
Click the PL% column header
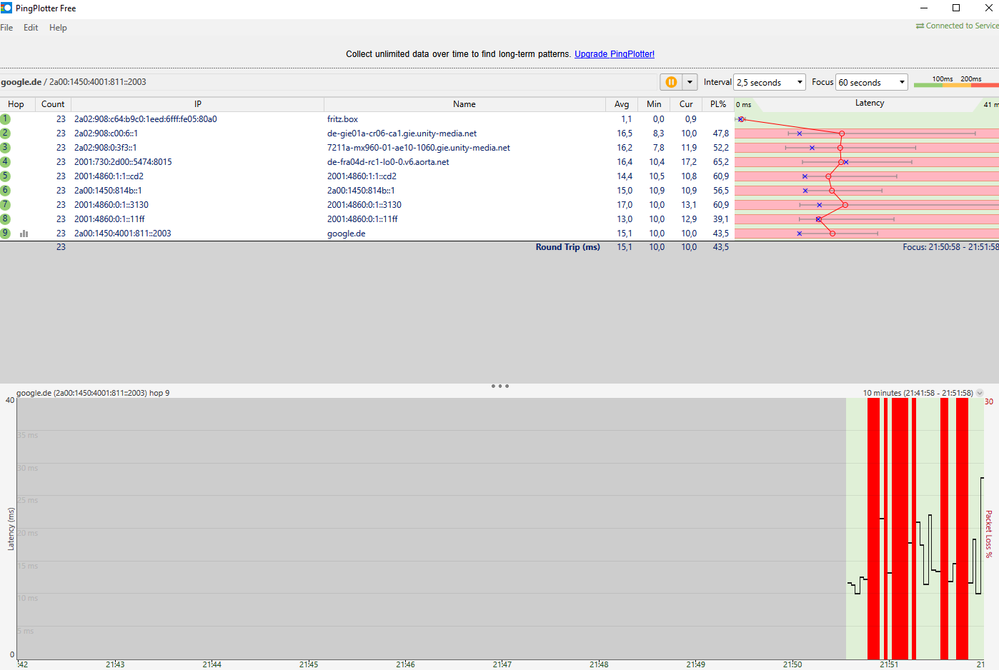click(718, 104)
